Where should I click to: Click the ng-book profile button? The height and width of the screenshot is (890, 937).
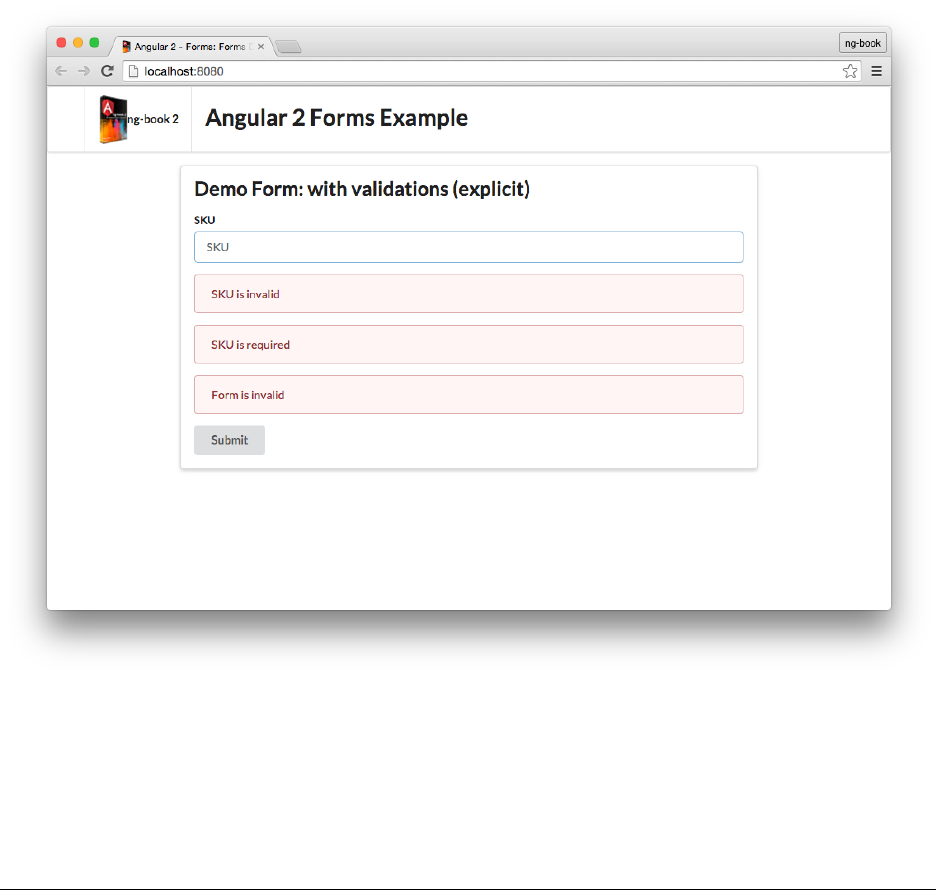[862, 43]
